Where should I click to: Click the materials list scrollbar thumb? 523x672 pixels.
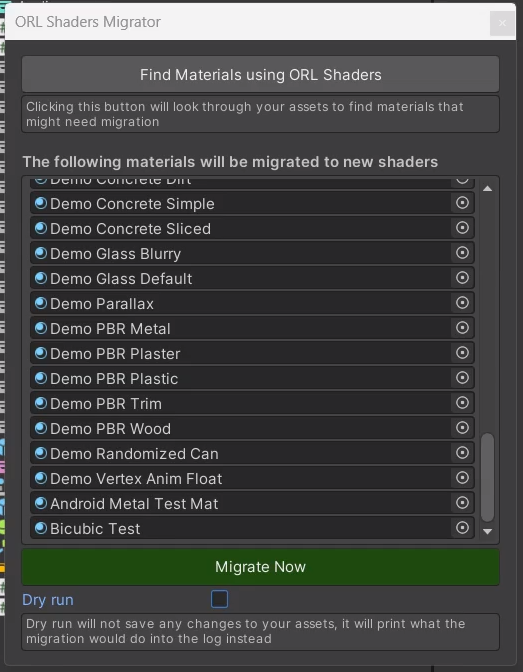coord(487,477)
